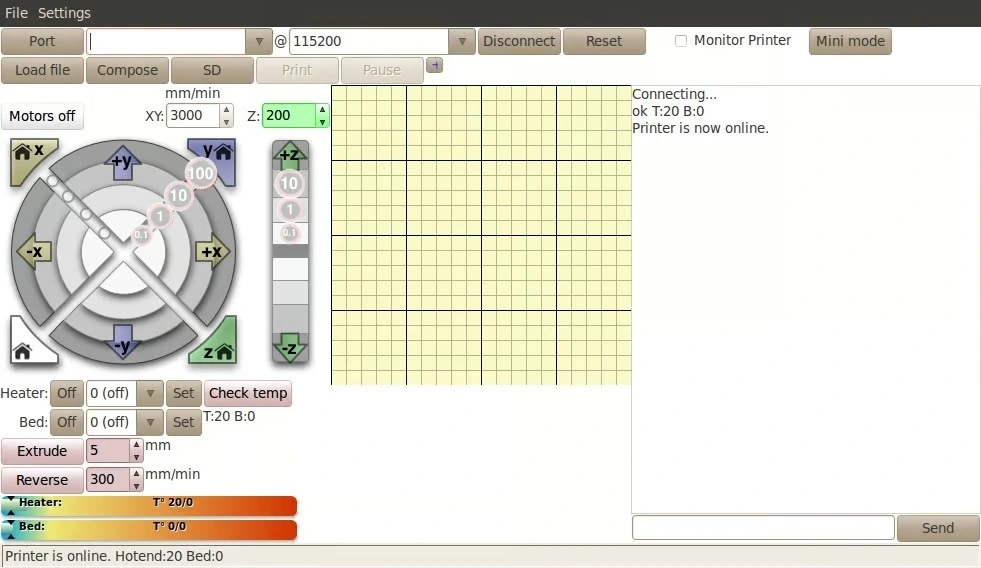This screenshot has height=568, width=981.
Task: Click the G-code command input field
Action: click(x=763, y=528)
